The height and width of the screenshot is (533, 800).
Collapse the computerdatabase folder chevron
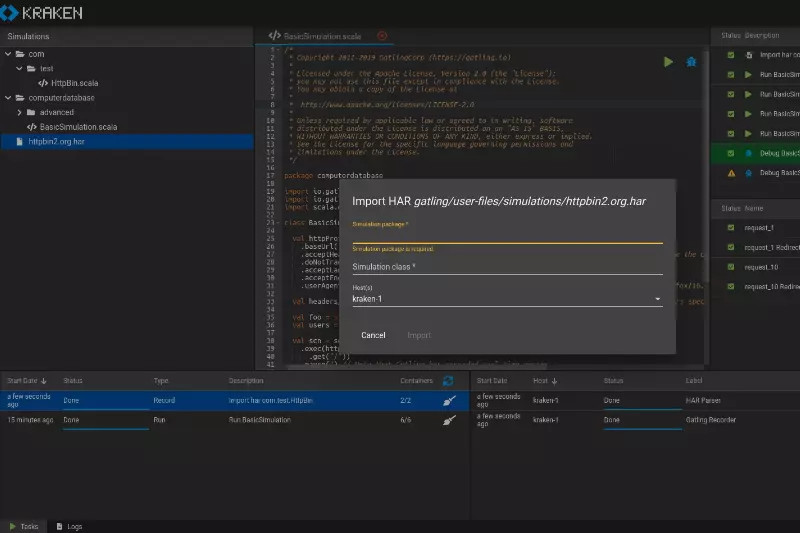8,97
